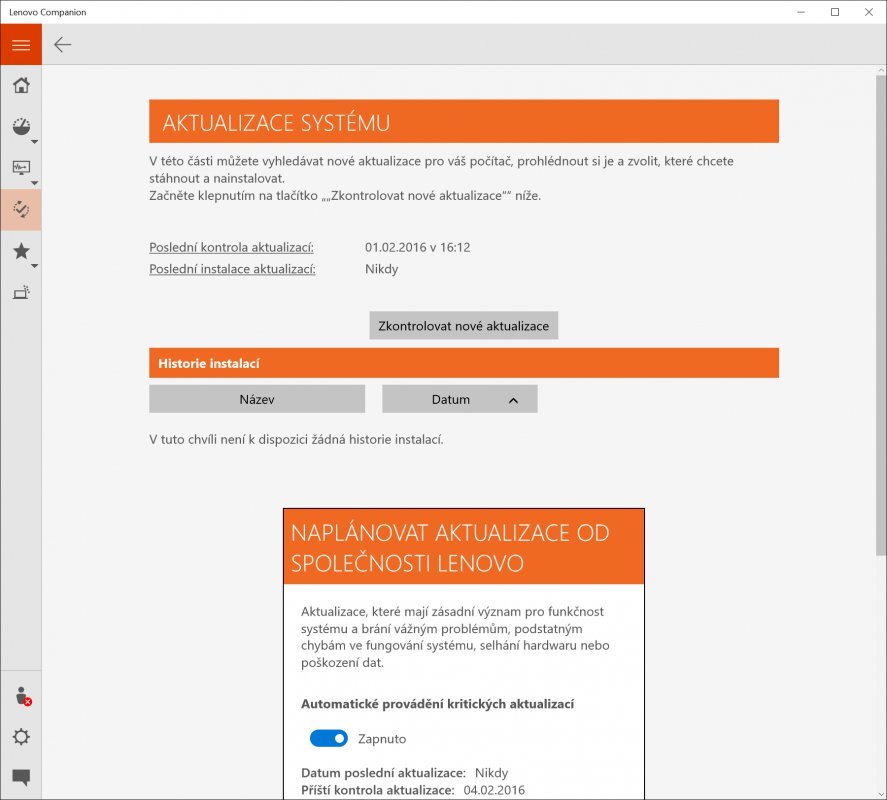
Task: Sort installation history by Název
Action: (256, 398)
